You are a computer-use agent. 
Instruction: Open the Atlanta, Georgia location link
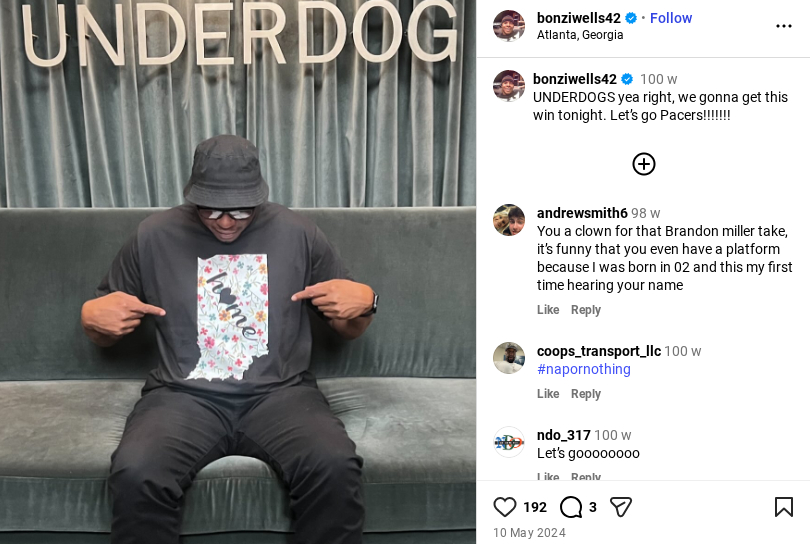pyautogui.click(x=580, y=35)
